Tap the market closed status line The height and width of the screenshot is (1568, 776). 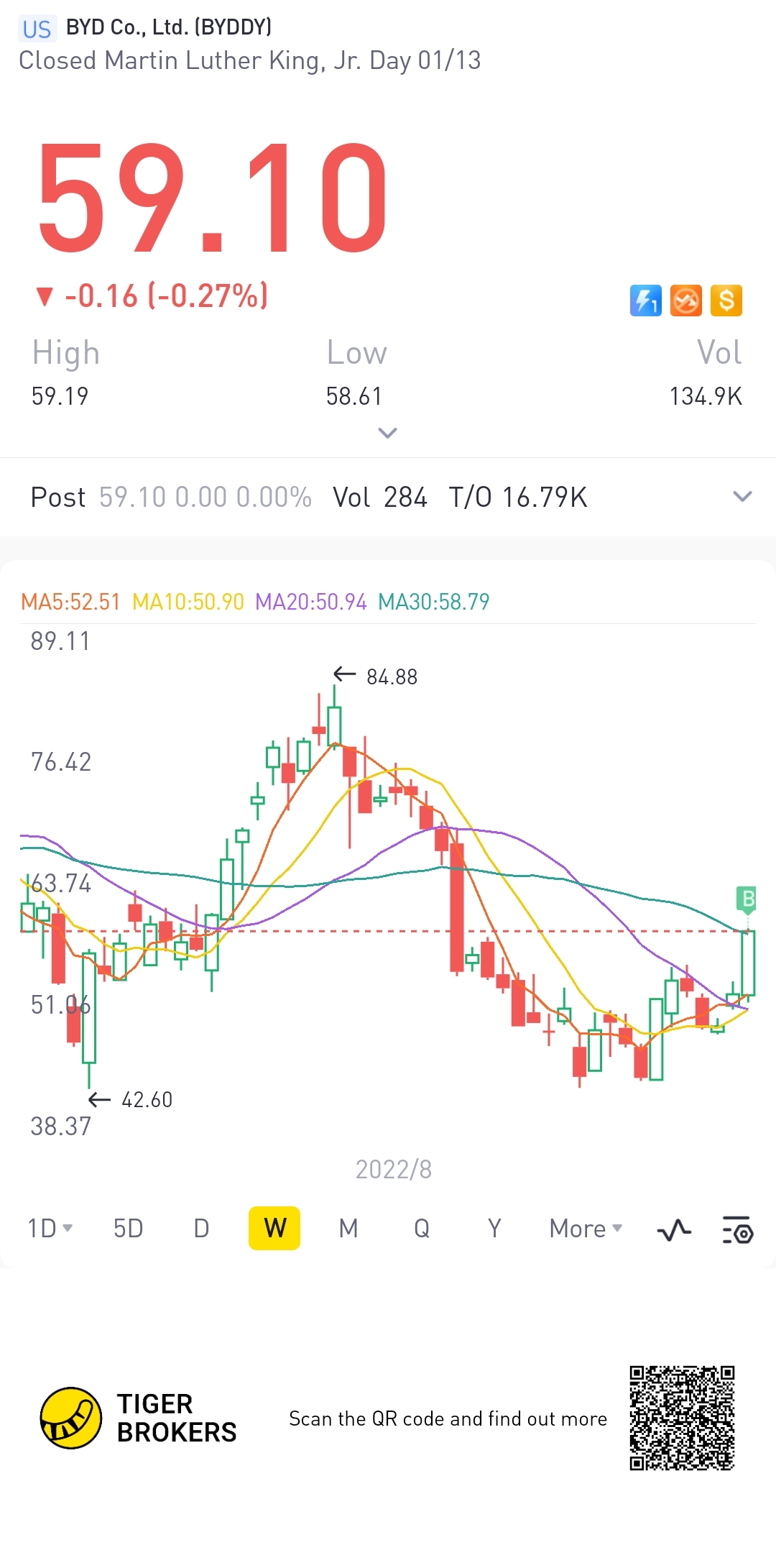pyautogui.click(x=250, y=60)
